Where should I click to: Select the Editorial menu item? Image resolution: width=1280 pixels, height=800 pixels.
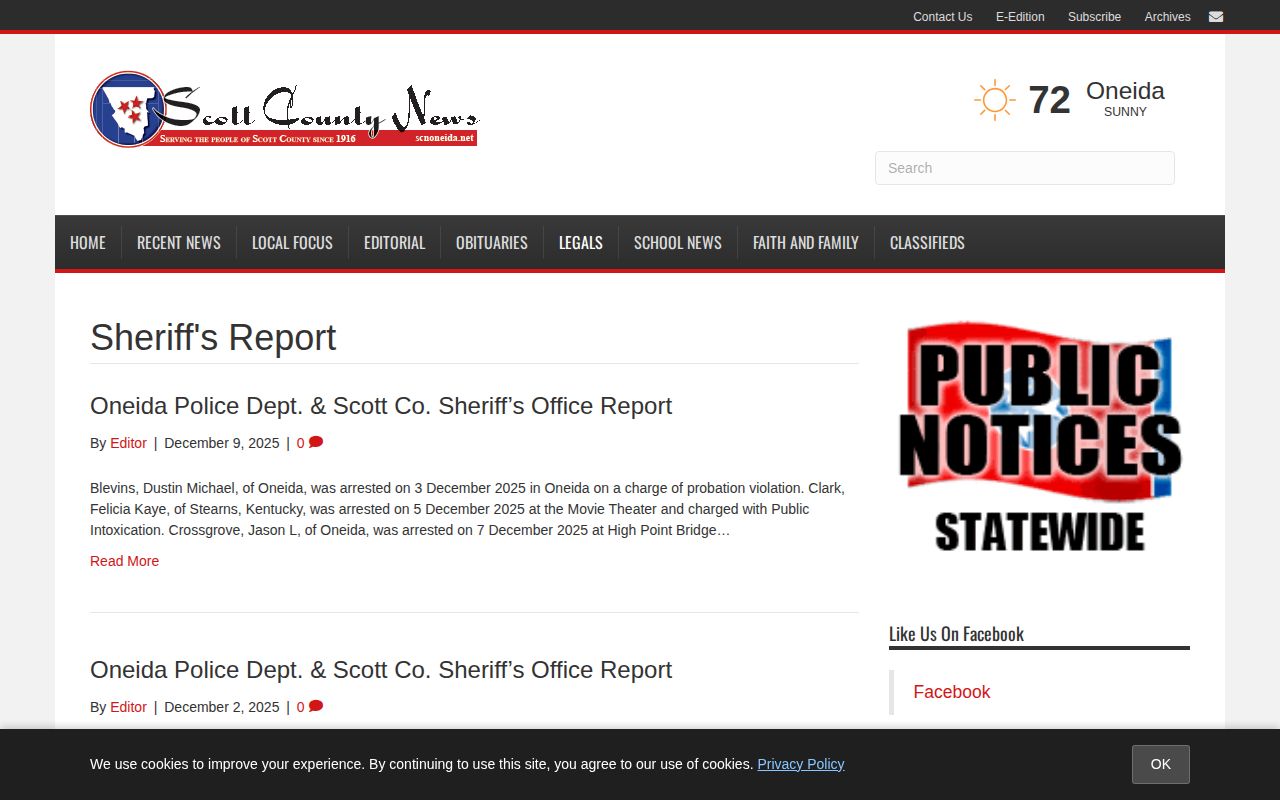(x=394, y=243)
